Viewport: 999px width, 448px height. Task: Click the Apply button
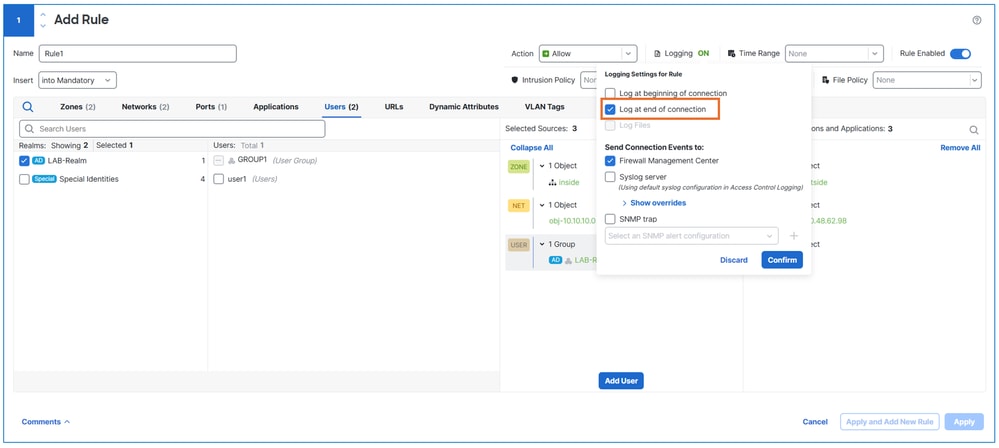point(964,422)
